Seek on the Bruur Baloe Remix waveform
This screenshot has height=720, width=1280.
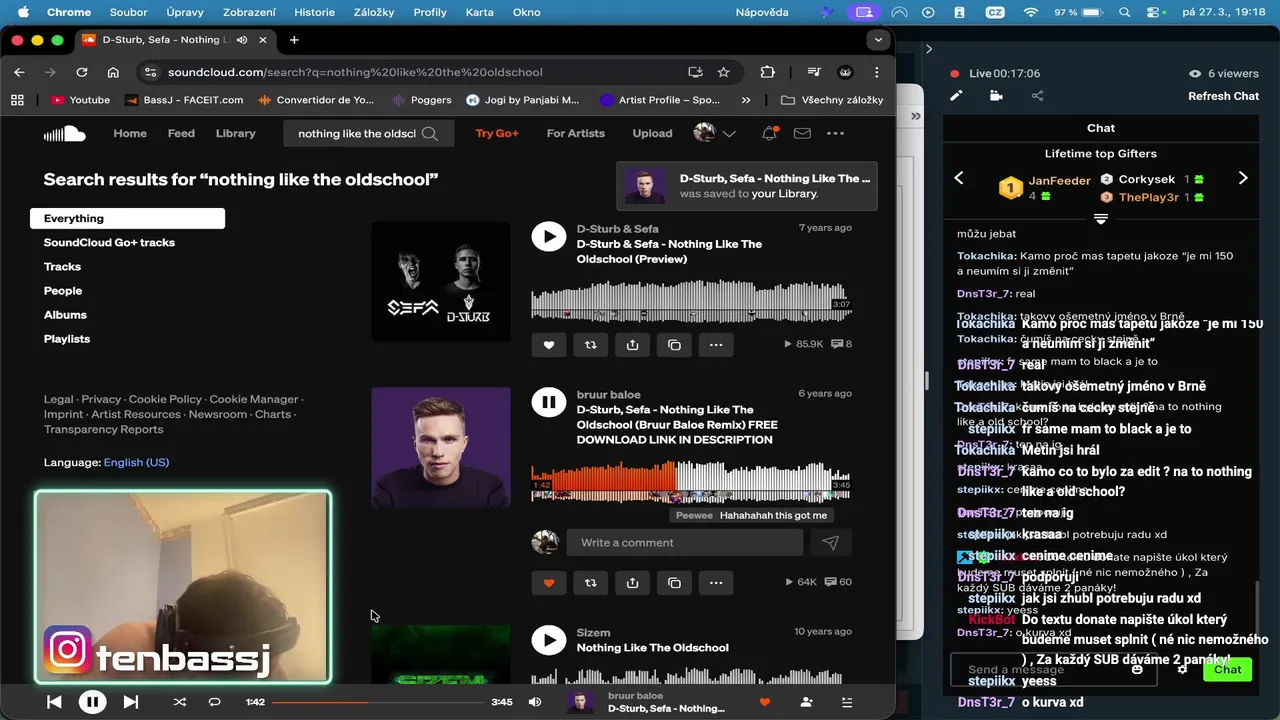coord(690,481)
